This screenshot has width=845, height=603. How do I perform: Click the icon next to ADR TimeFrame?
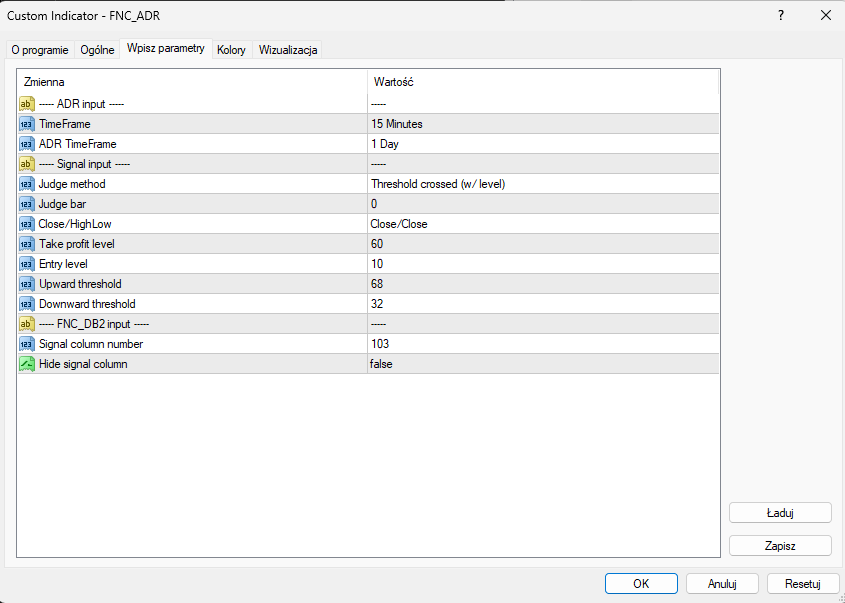27,144
